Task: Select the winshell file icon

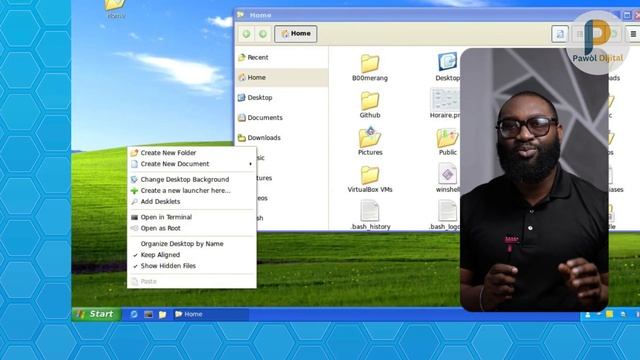Action: click(x=448, y=174)
